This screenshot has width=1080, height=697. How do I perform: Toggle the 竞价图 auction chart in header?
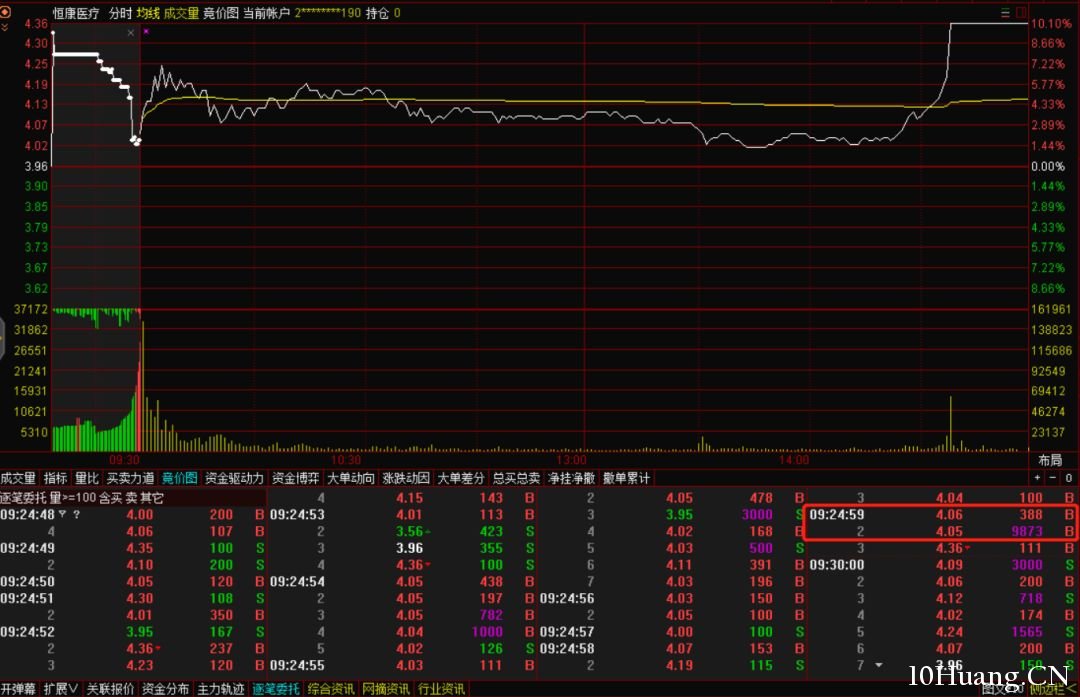click(x=221, y=13)
